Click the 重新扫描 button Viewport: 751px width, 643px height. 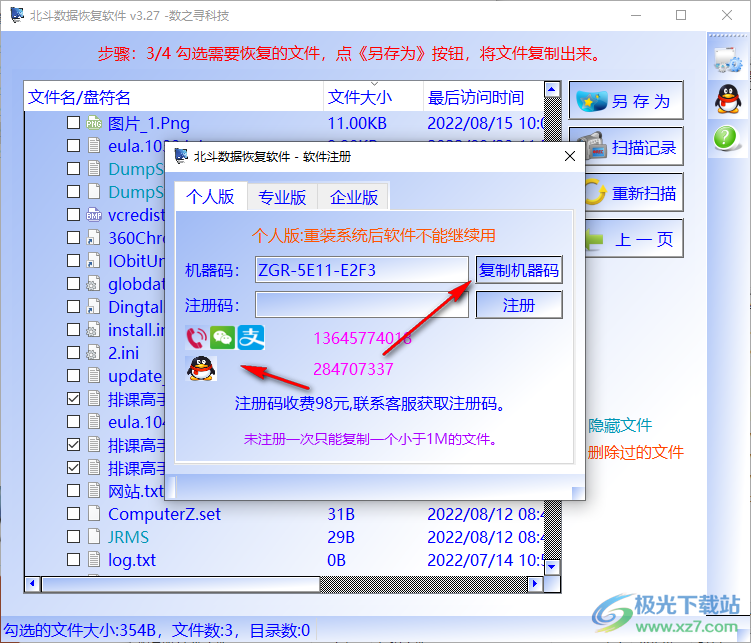[632, 192]
